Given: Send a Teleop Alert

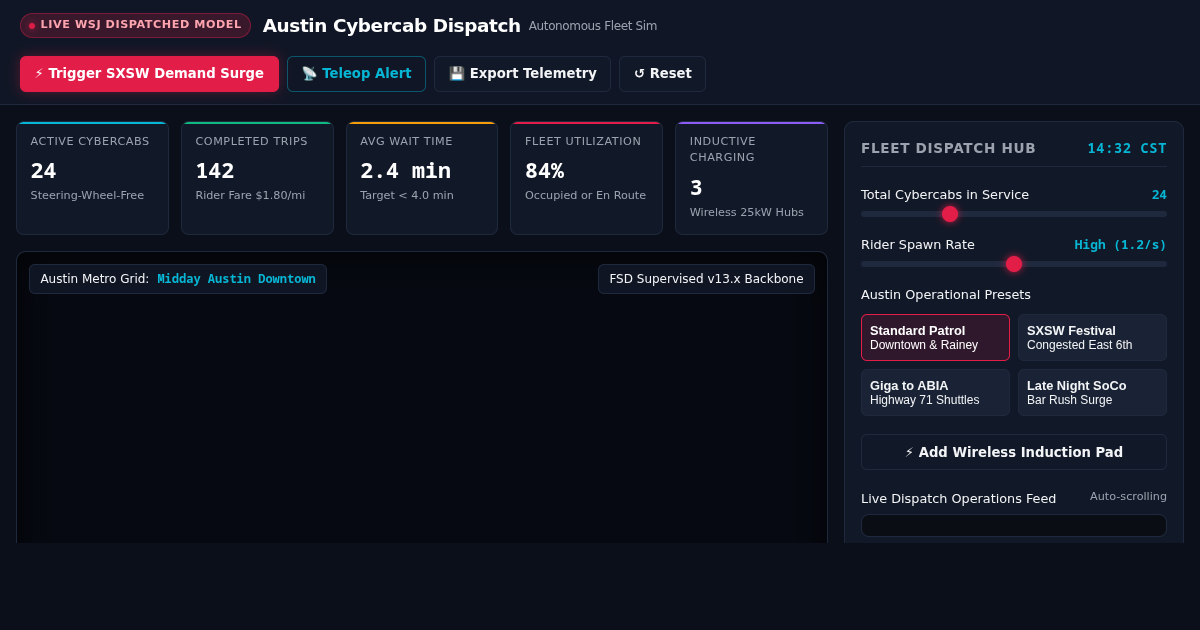Looking at the screenshot, I should [356, 74].
